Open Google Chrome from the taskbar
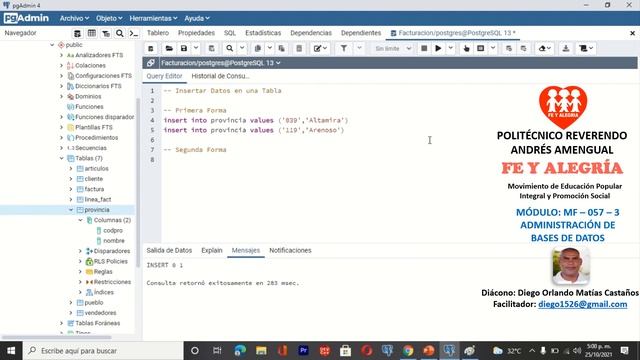This screenshot has height=360, width=640. [x=408, y=351]
